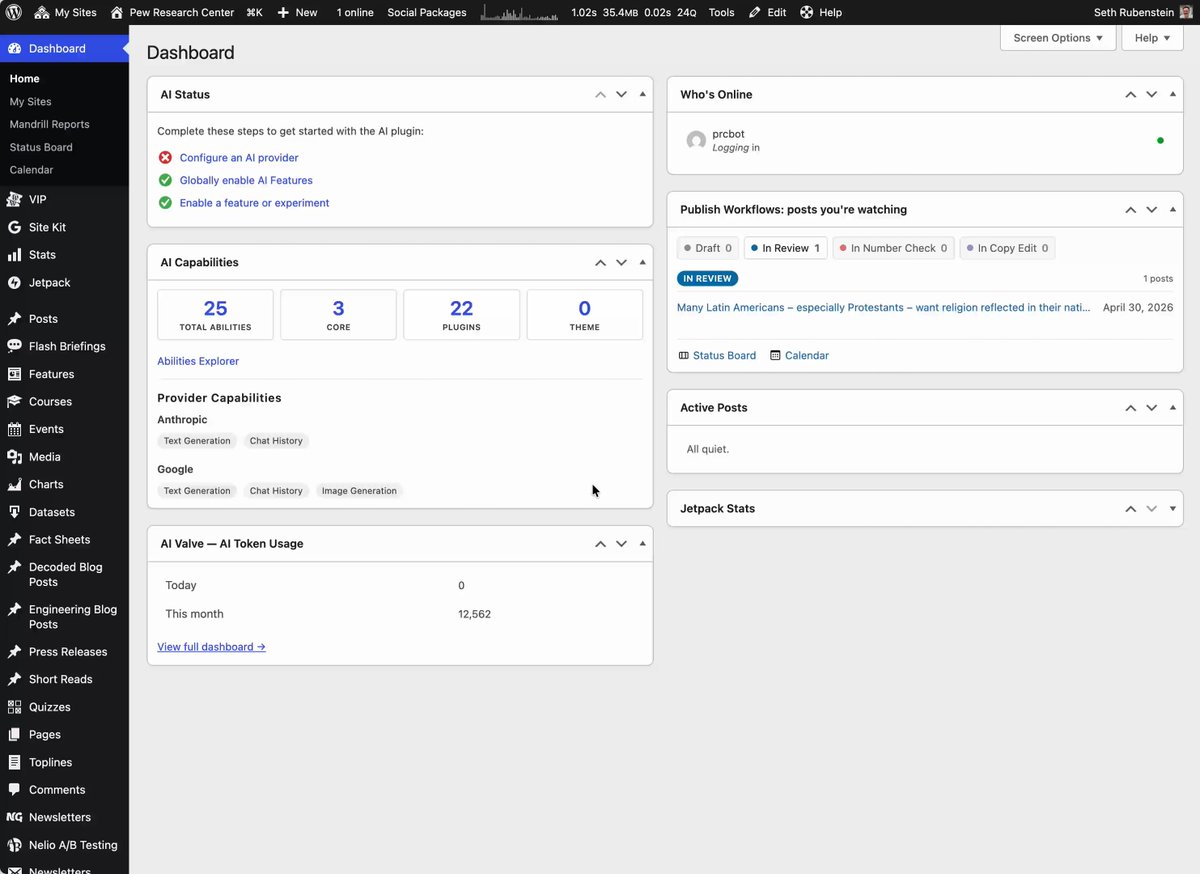Open the Tools admin bar menu
Image resolution: width=1200 pixels, height=874 pixels.
[721, 13]
